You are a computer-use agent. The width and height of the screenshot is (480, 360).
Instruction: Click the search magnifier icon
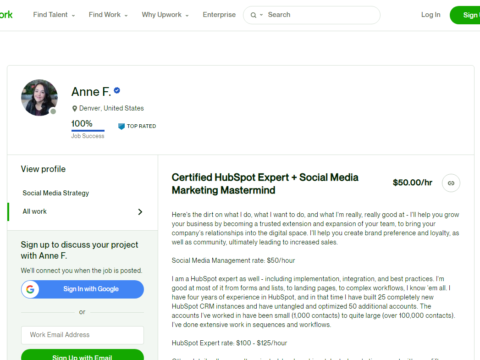[x=253, y=15]
